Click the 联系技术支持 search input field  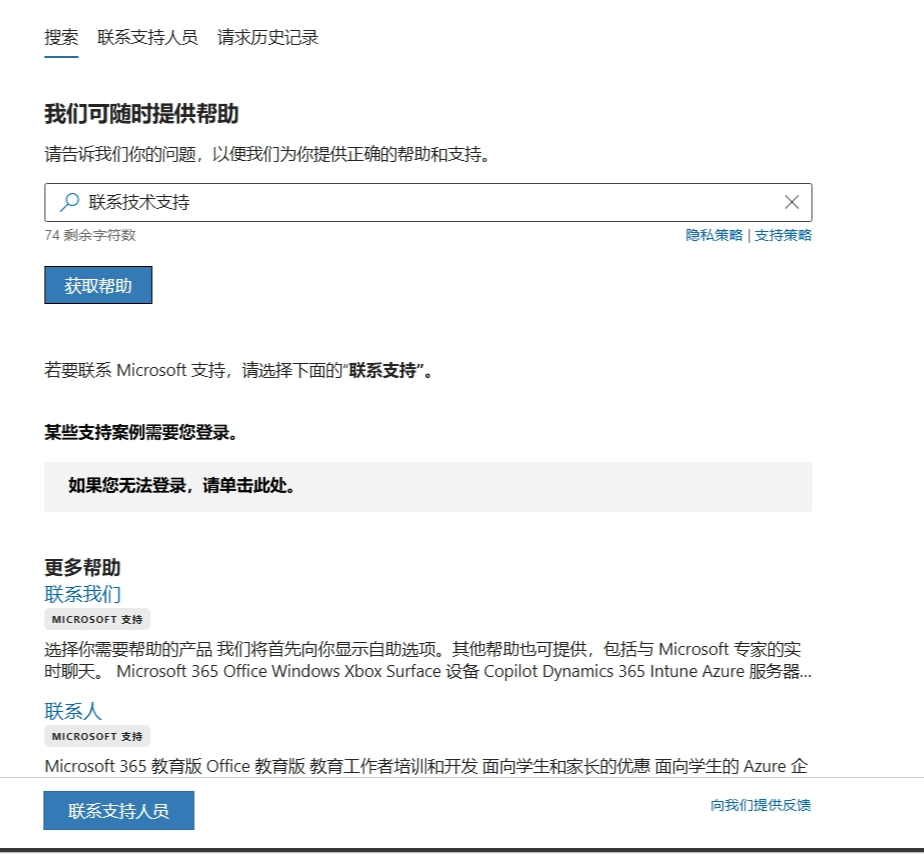coord(428,202)
